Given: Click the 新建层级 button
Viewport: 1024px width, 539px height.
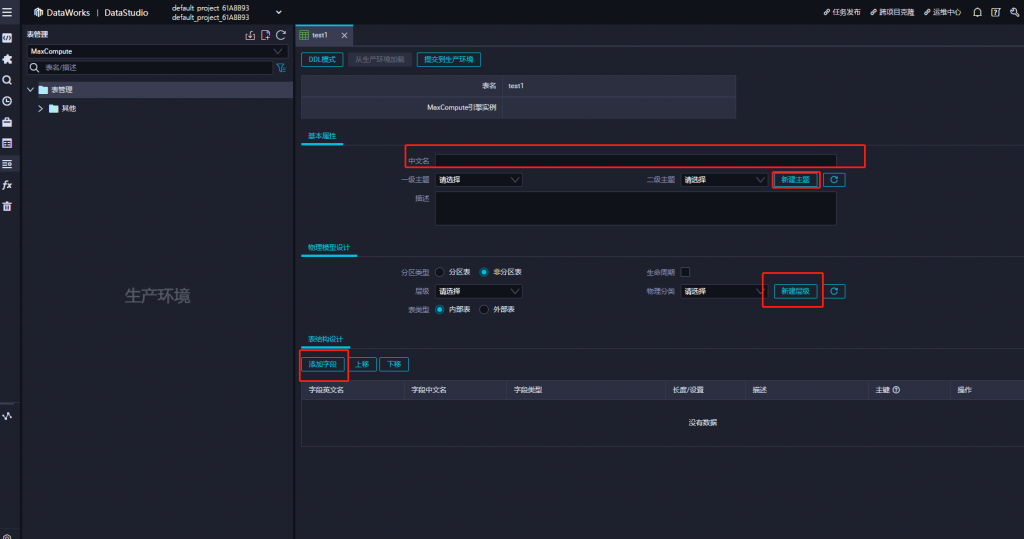Looking at the screenshot, I should 795,291.
